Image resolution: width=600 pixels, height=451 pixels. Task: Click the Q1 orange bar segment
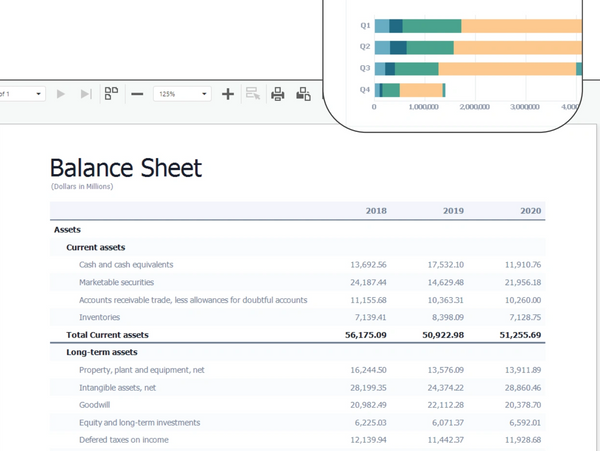pyautogui.click(x=520, y=26)
